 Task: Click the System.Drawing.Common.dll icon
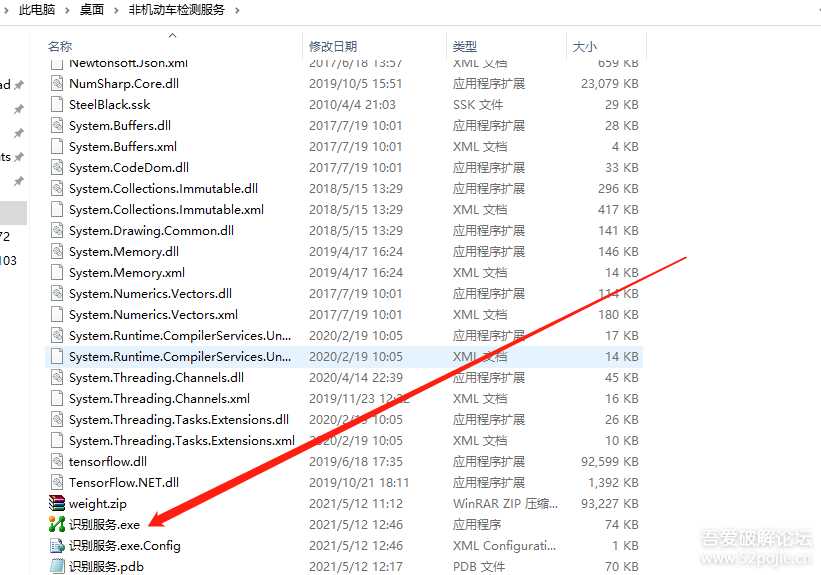[57, 230]
